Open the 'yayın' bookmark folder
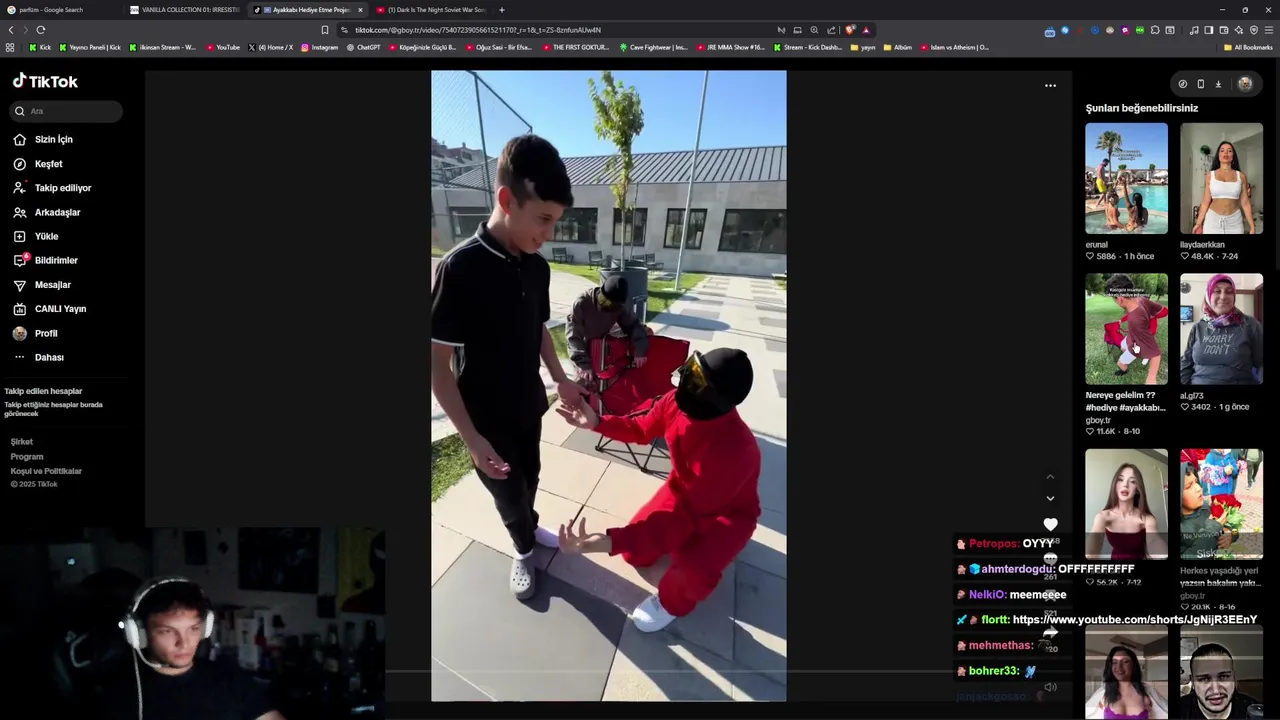1280x720 pixels. tap(863, 47)
